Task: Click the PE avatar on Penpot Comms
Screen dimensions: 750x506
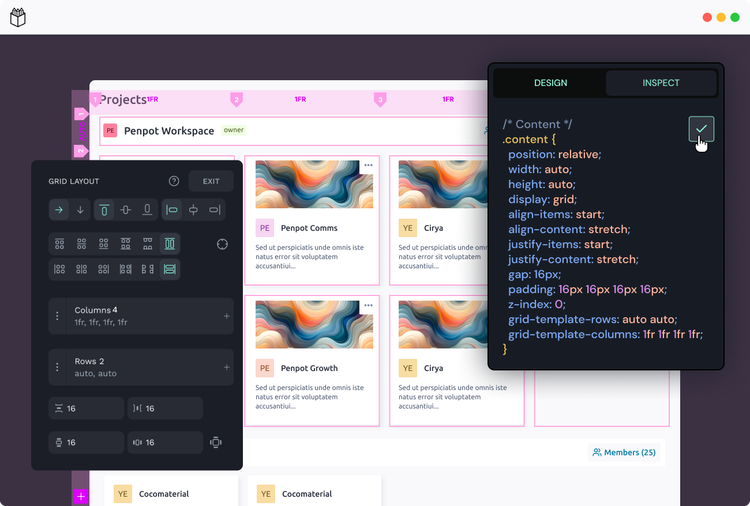Action: coord(265,228)
